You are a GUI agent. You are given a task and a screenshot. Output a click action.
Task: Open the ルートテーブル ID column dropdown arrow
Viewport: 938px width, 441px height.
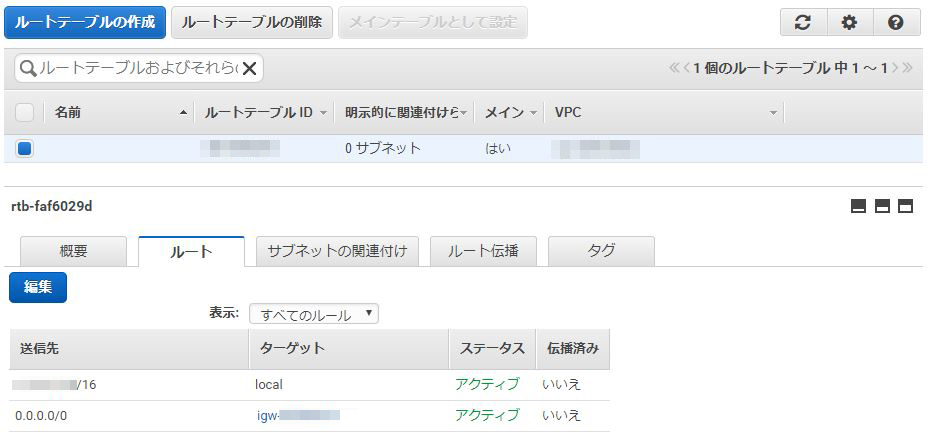click(323, 112)
